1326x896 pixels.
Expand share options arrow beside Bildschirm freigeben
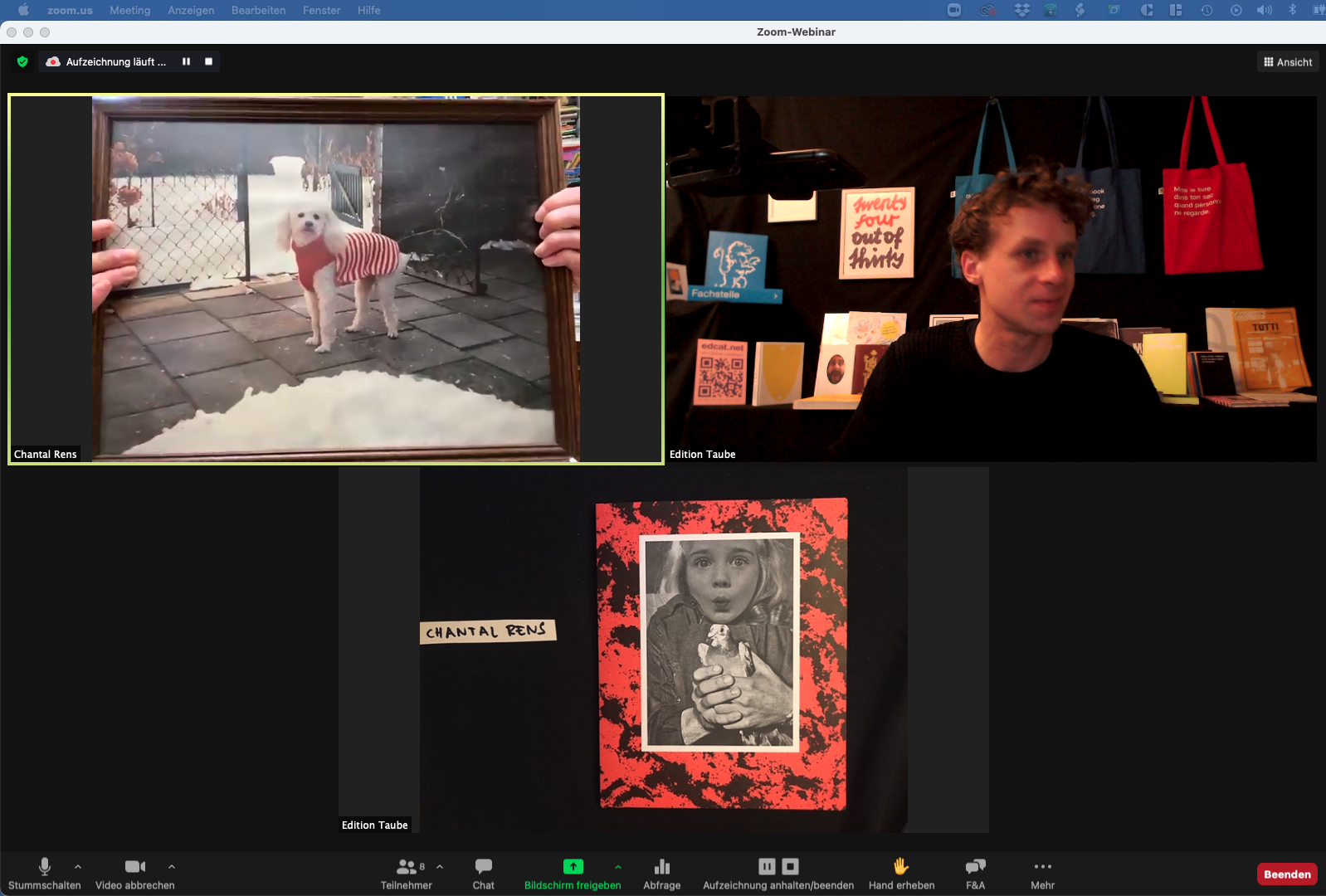point(617,866)
